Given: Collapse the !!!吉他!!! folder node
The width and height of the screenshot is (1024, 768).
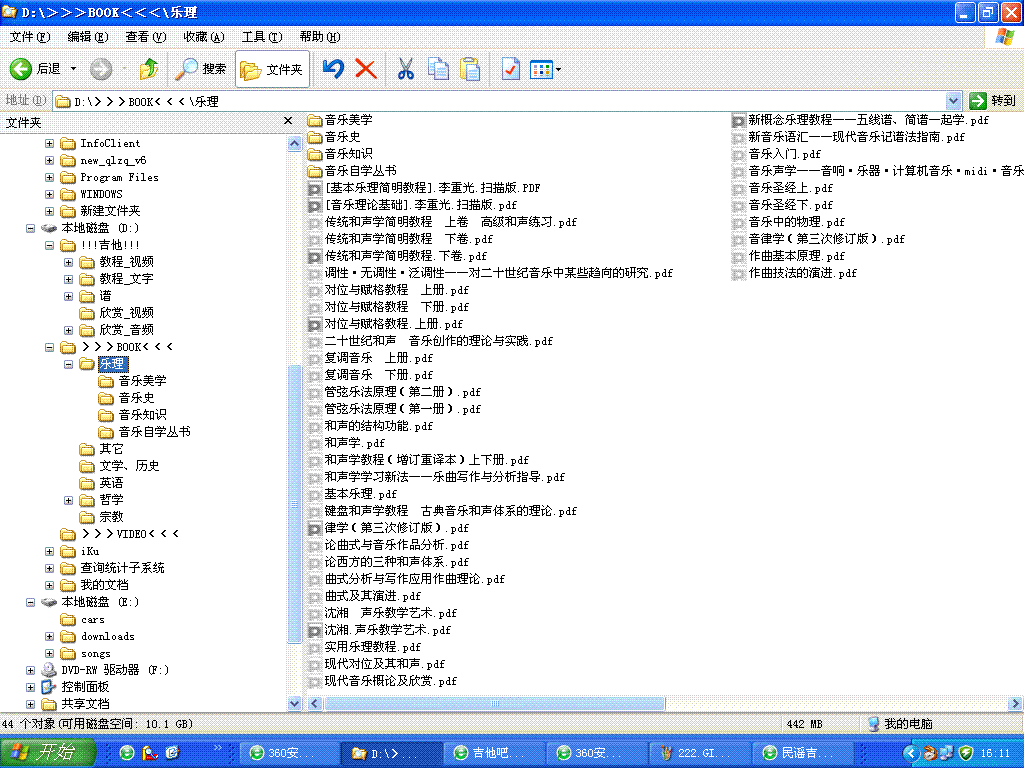Looking at the screenshot, I should (x=49, y=245).
